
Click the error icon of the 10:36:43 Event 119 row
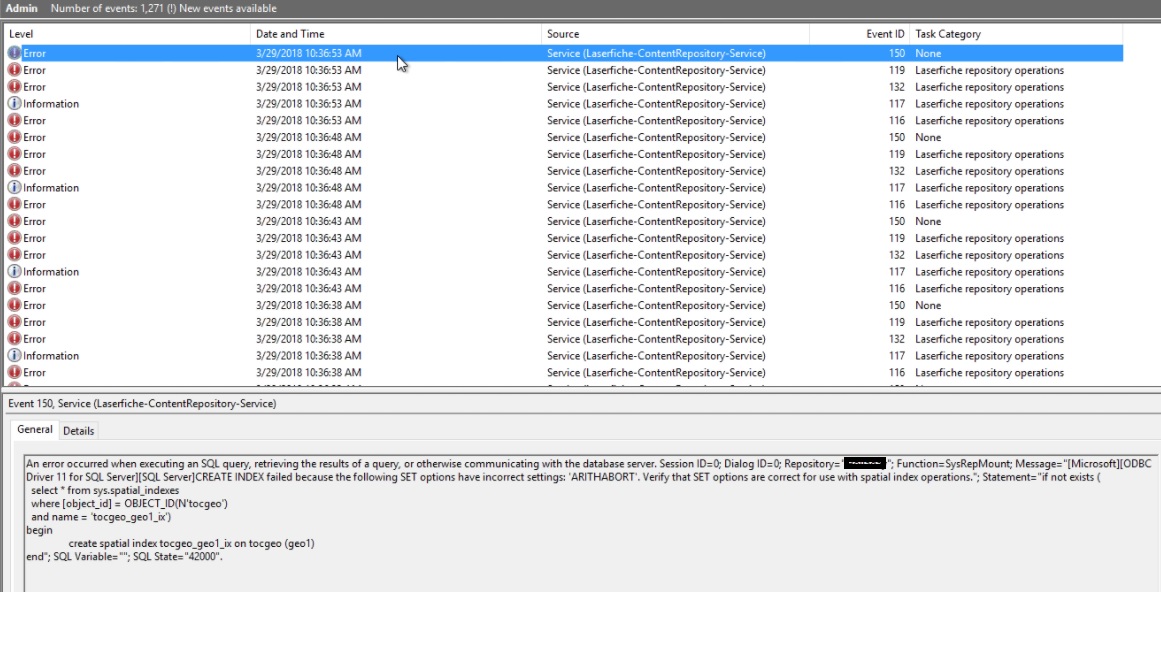point(14,238)
